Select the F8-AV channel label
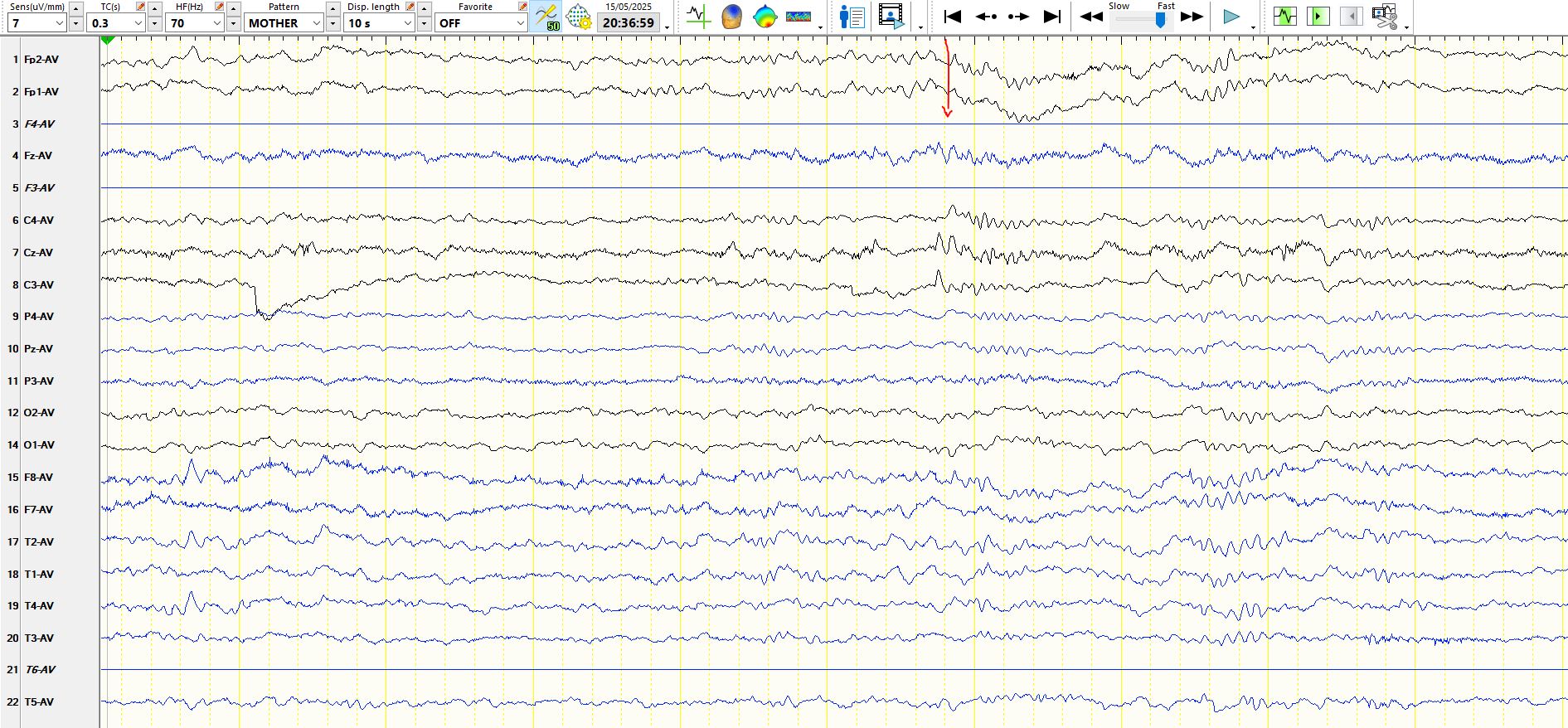The image size is (1568, 728). click(38, 478)
